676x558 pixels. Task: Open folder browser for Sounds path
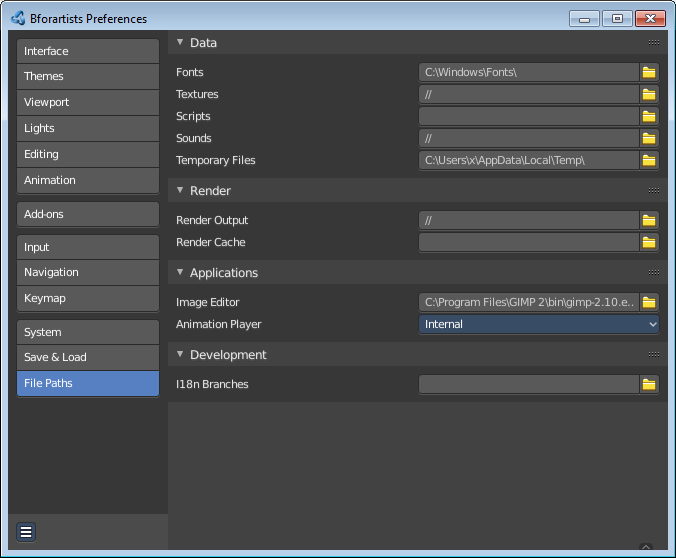pos(649,138)
